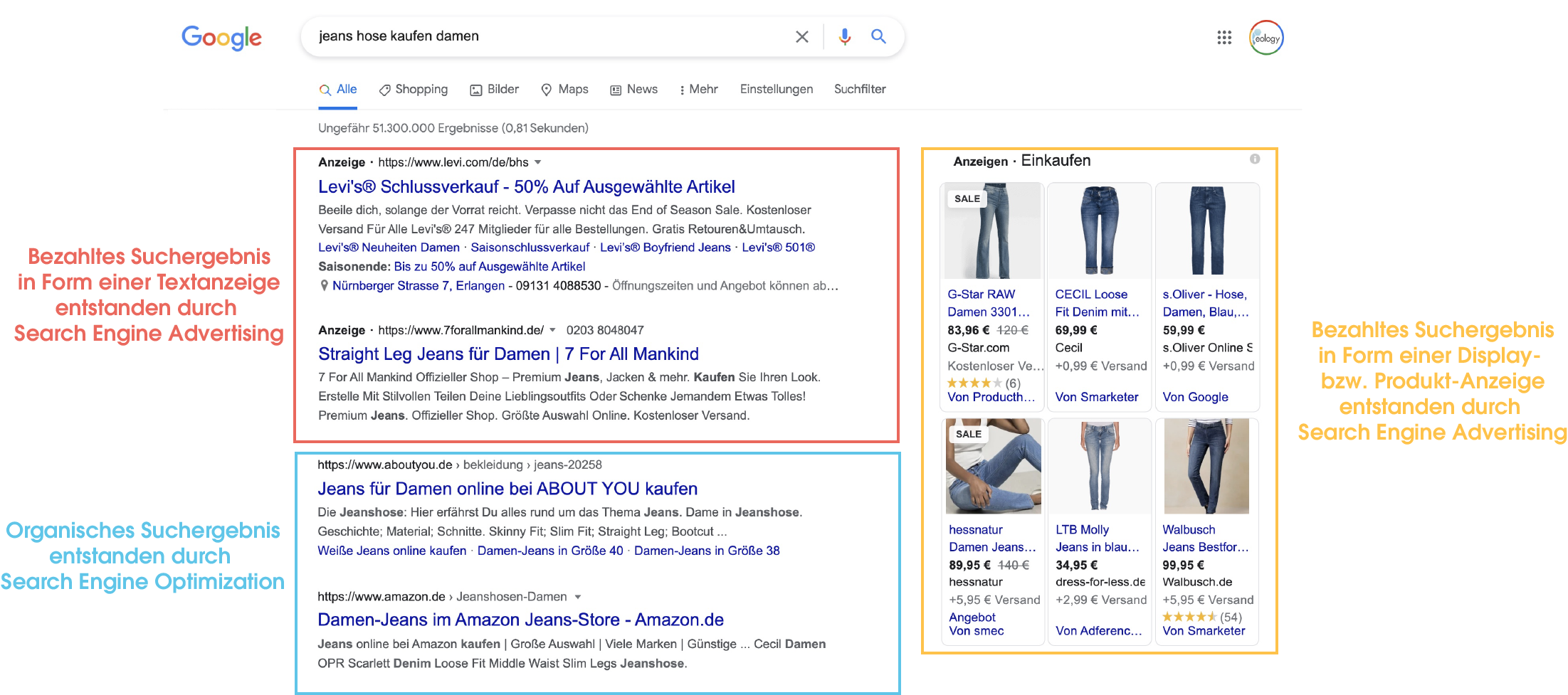Click Von Smarketer under CECIL product
This screenshot has height=695, width=1568.
pyautogui.click(x=1096, y=397)
